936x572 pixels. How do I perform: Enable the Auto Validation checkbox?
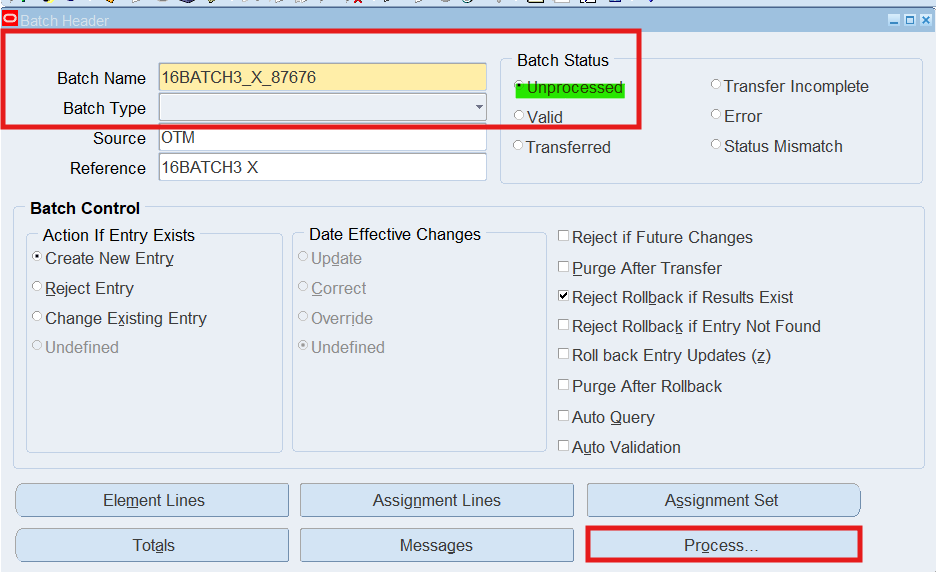pyautogui.click(x=564, y=447)
